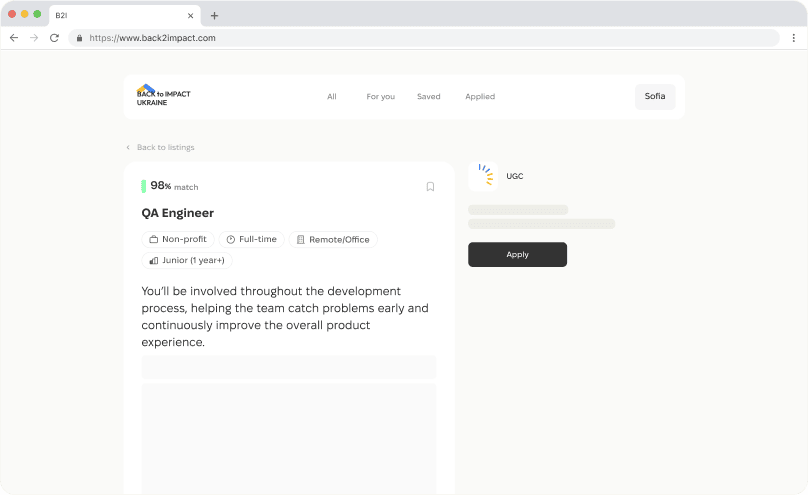808x495 pixels.
Task: Click the Non-profit tag
Action: [x=178, y=240]
